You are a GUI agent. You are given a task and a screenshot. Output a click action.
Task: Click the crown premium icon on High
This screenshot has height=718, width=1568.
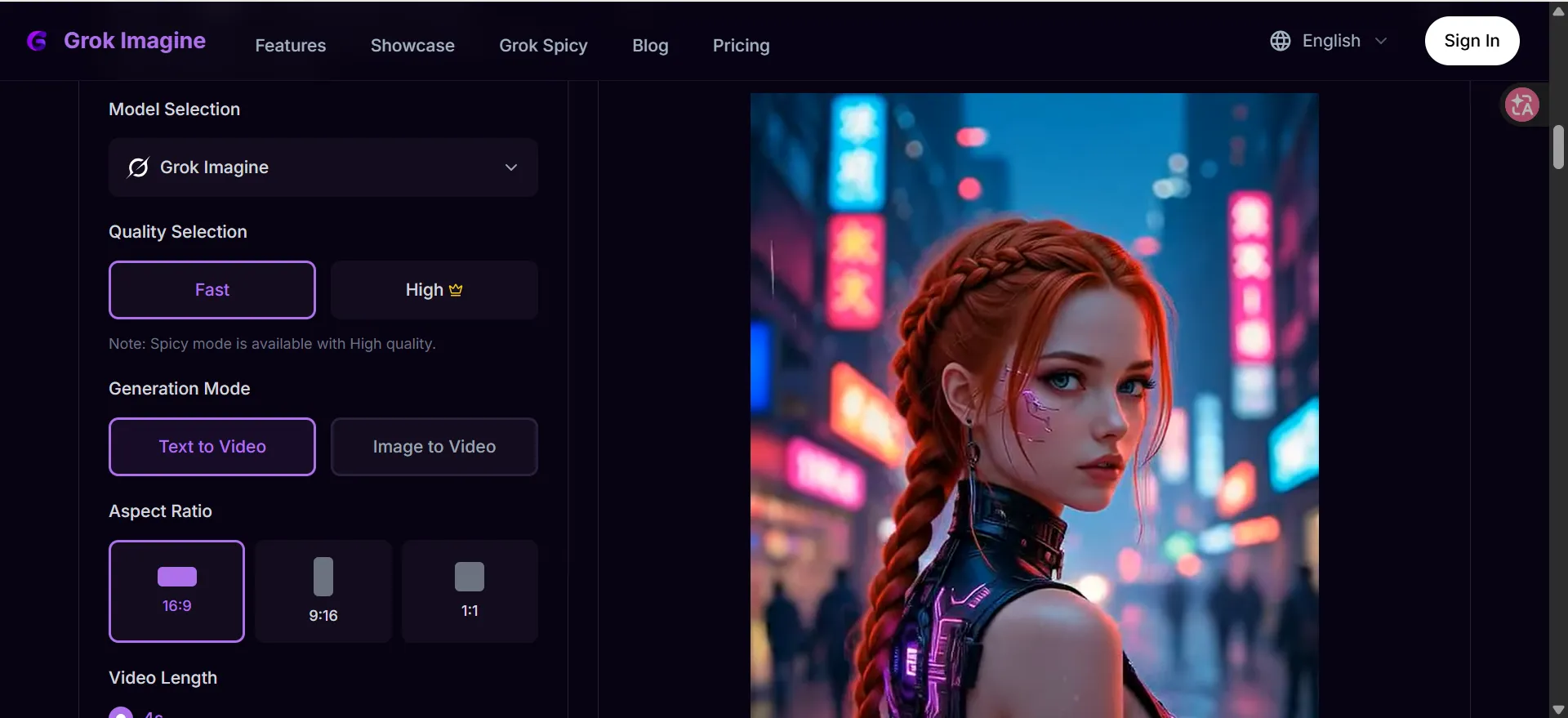[x=456, y=290]
